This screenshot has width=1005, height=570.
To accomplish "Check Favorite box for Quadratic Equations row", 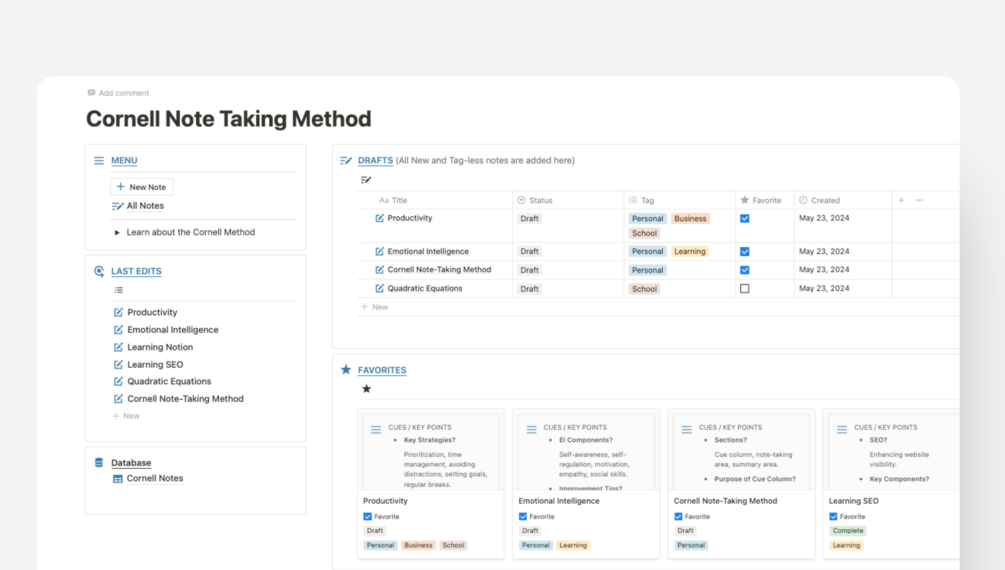I will click(x=744, y=288).
